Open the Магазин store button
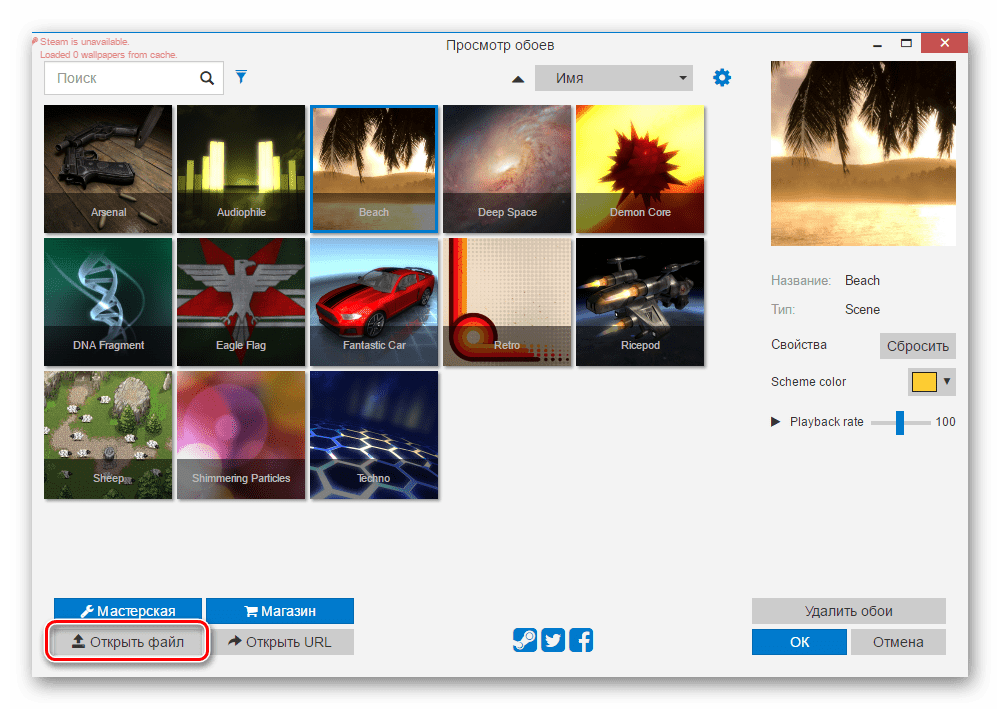 click(x=280, y=611)
